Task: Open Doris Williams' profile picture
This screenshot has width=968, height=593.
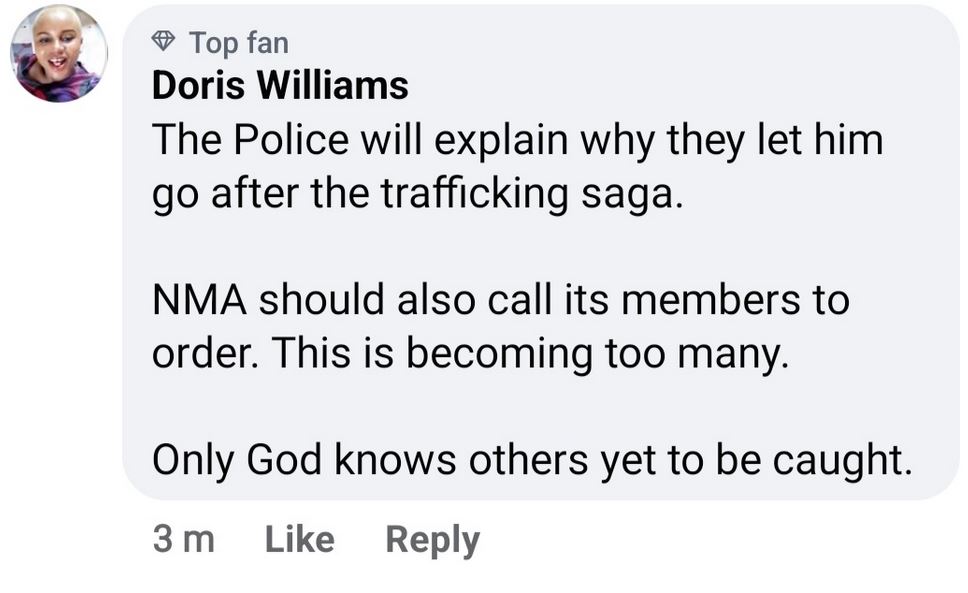Action: [59, 54]
